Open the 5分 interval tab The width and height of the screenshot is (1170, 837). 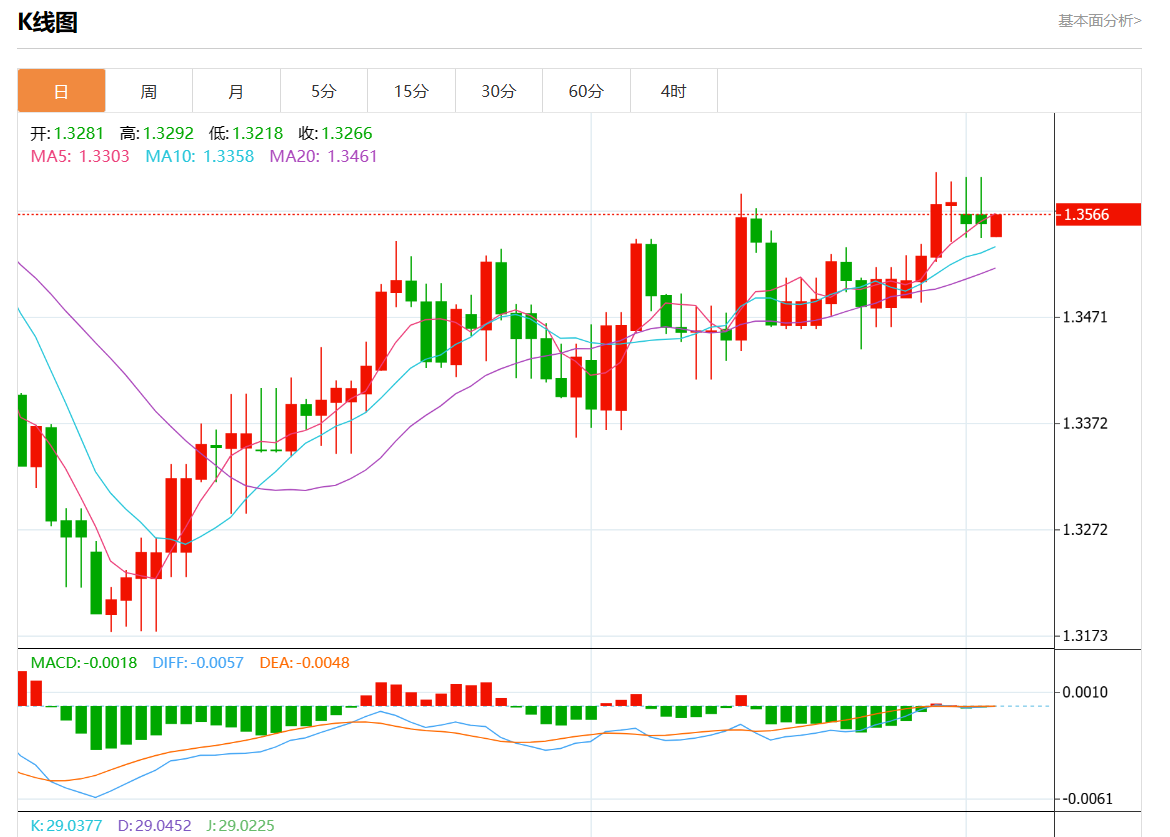324,91
